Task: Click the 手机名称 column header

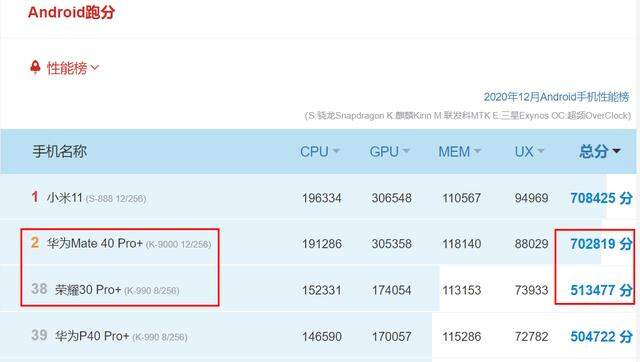Action: pos(60,151)
